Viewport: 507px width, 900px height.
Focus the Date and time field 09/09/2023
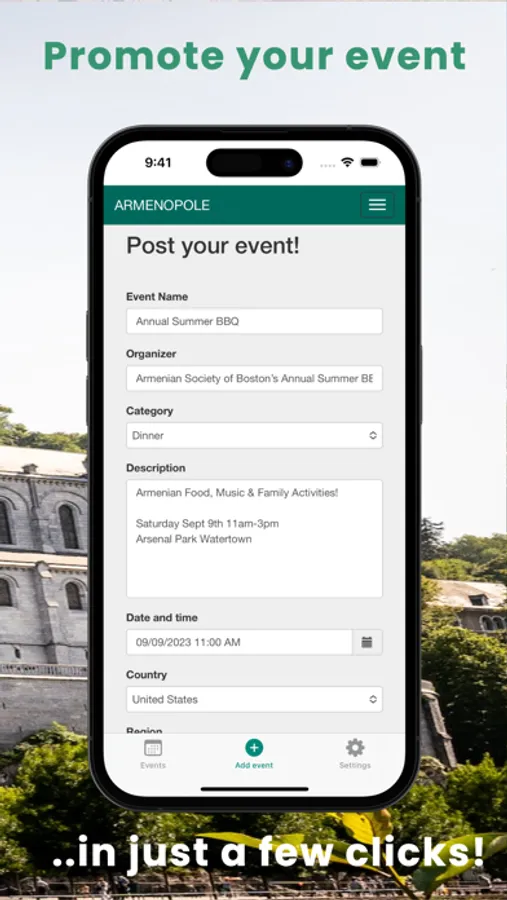pyautogui.click(x=239, y=642)
